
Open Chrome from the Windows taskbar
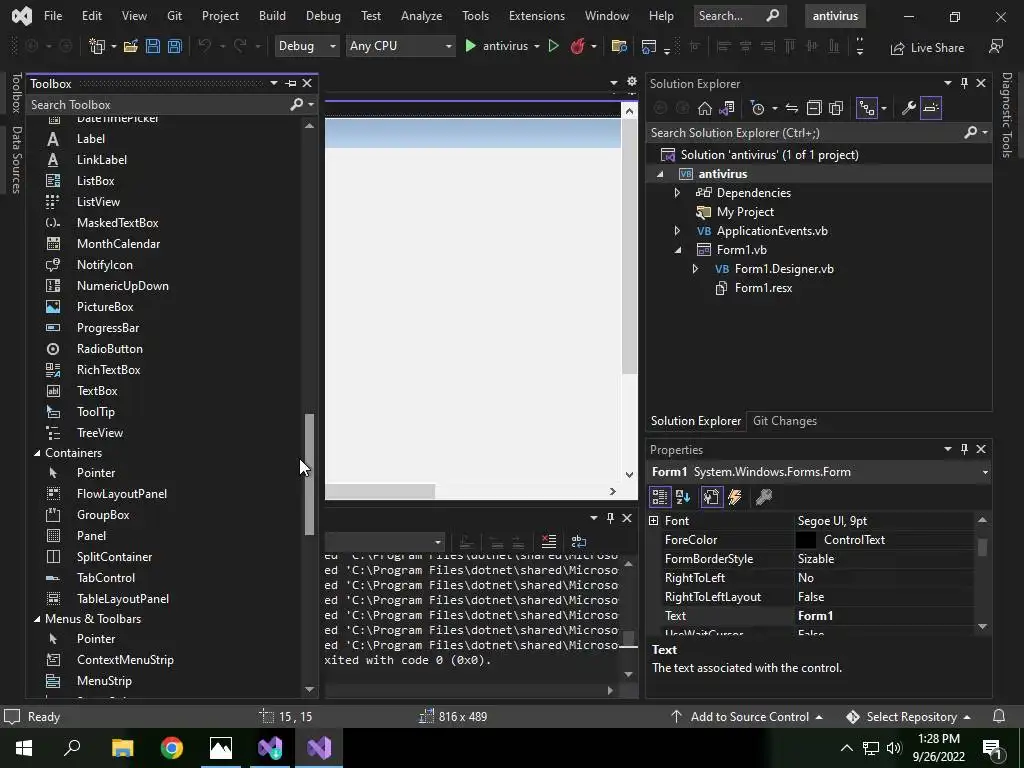pos(172,748)
